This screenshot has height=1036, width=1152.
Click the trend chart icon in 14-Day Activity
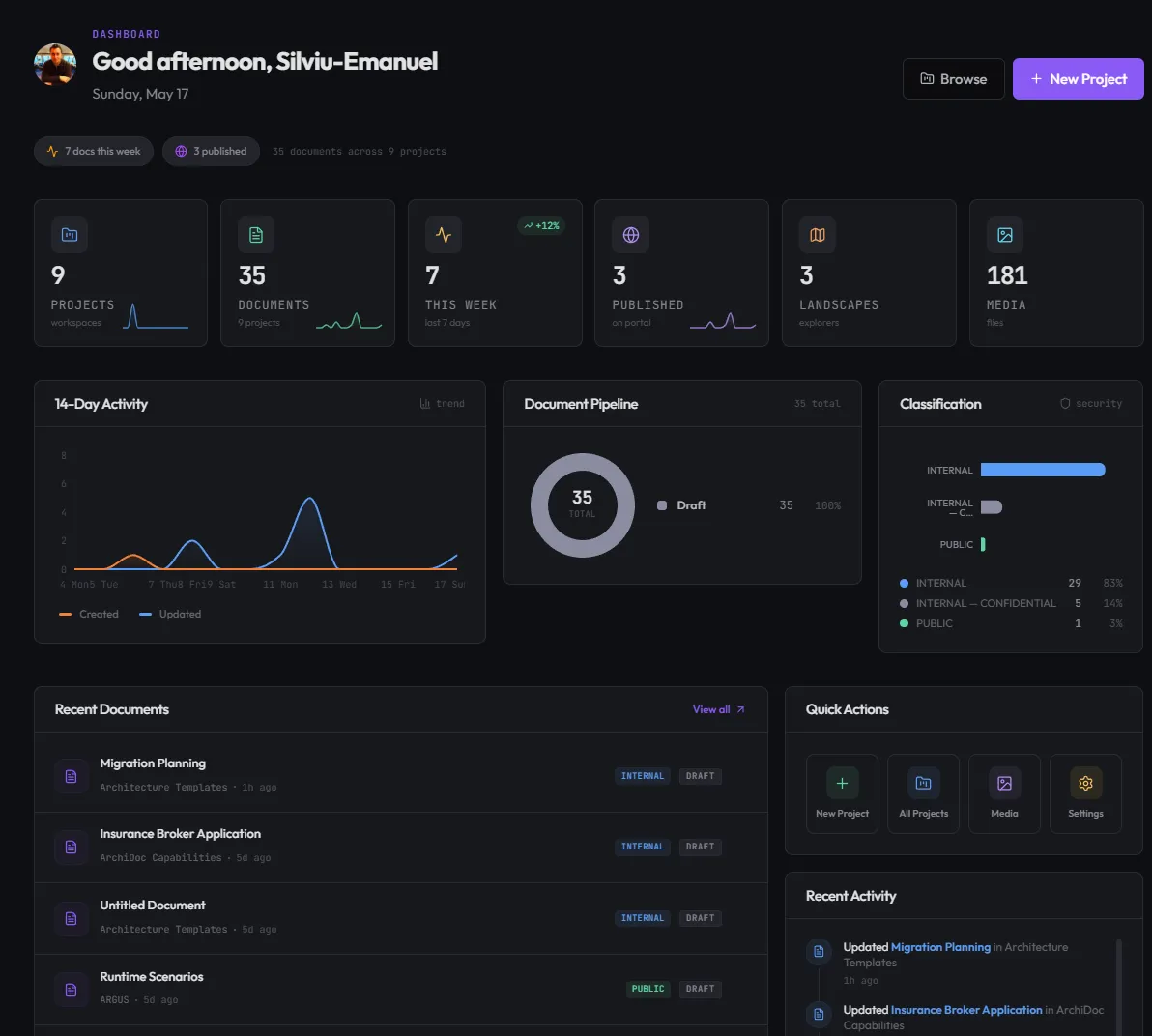pos(424,403)
